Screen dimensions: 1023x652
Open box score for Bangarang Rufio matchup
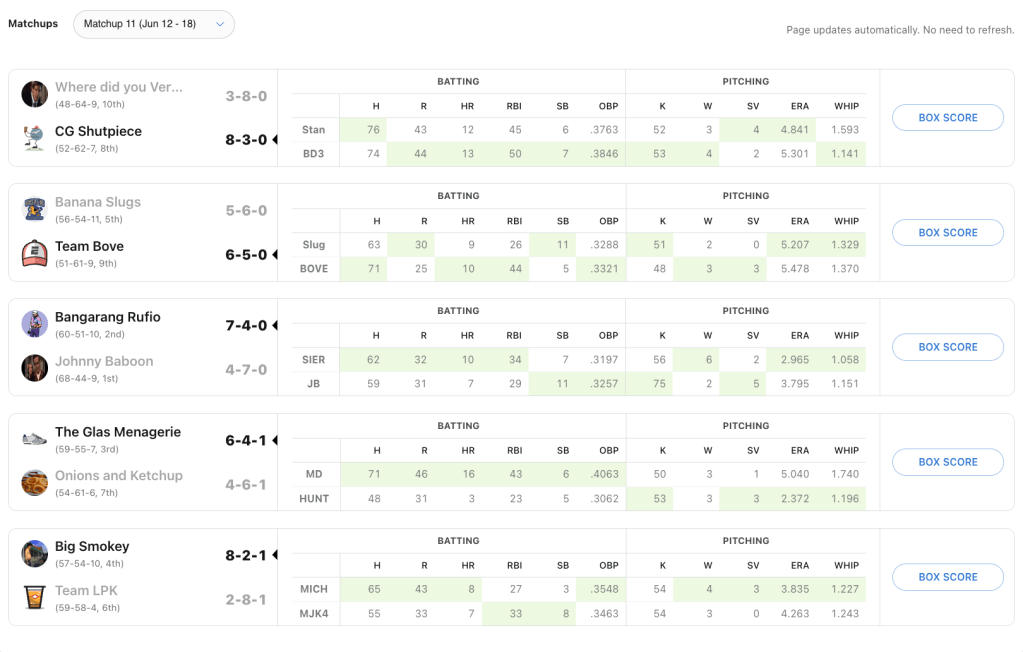tap(947, 347)
